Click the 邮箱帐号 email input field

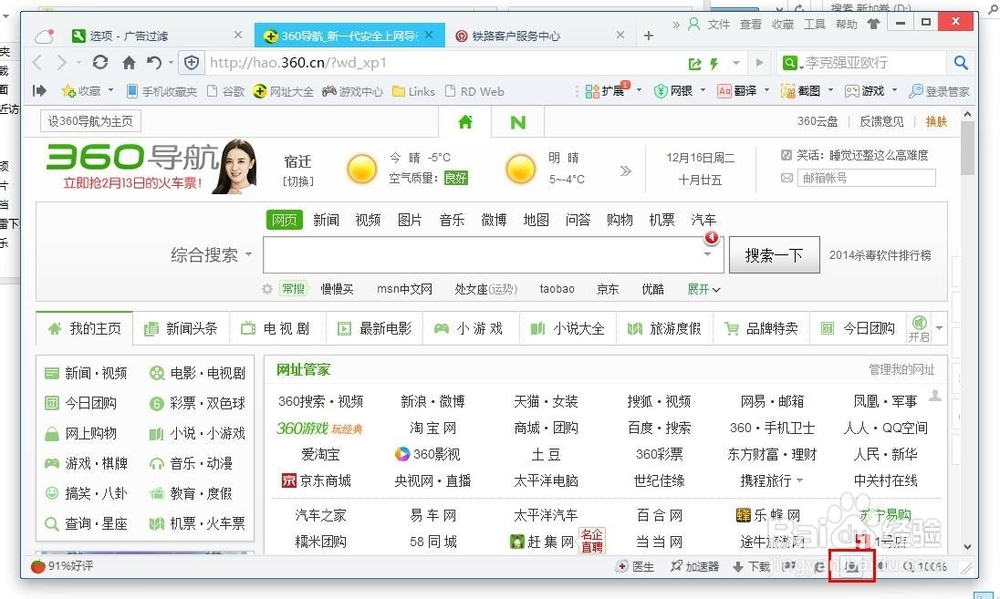coord(866,178)
